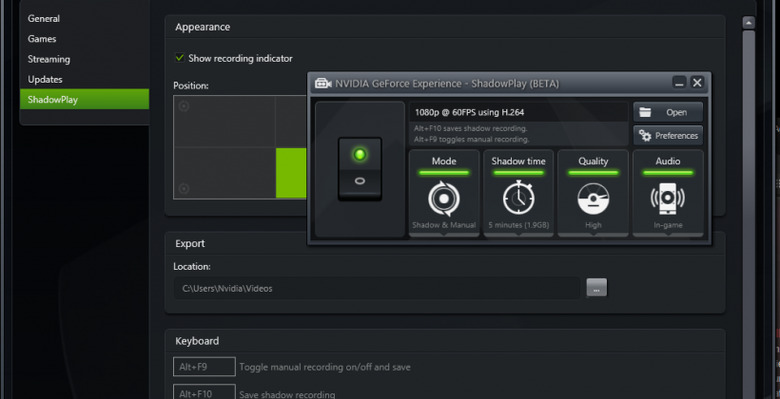Image resolution: width=780 pixels, height=399 pixels.
Task: Browse for export location with ... button
Action: pyautogui.click(x=596, y=288)
